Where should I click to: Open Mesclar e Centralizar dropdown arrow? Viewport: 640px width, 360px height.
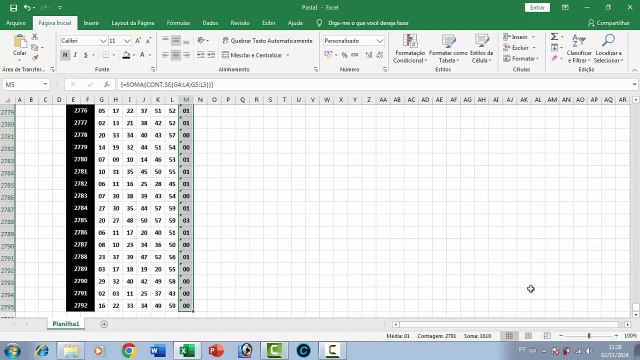click(x=288, y=55)
